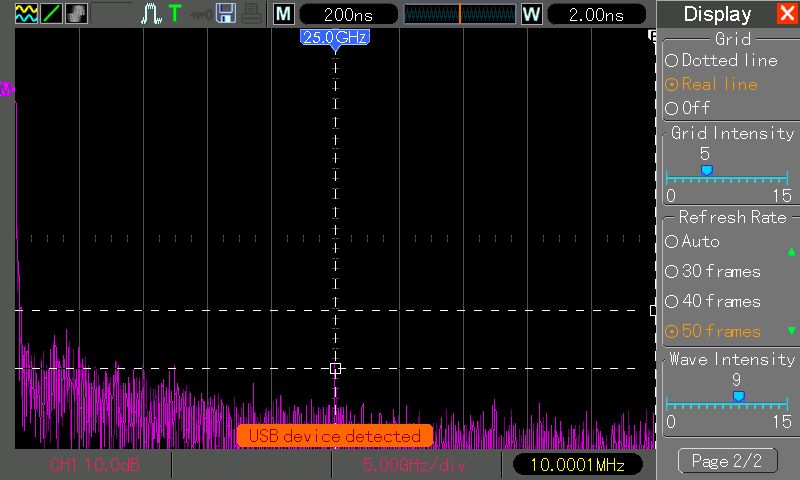
Task: Click the 5.00GHz/div scale readout
Action: 414,465
